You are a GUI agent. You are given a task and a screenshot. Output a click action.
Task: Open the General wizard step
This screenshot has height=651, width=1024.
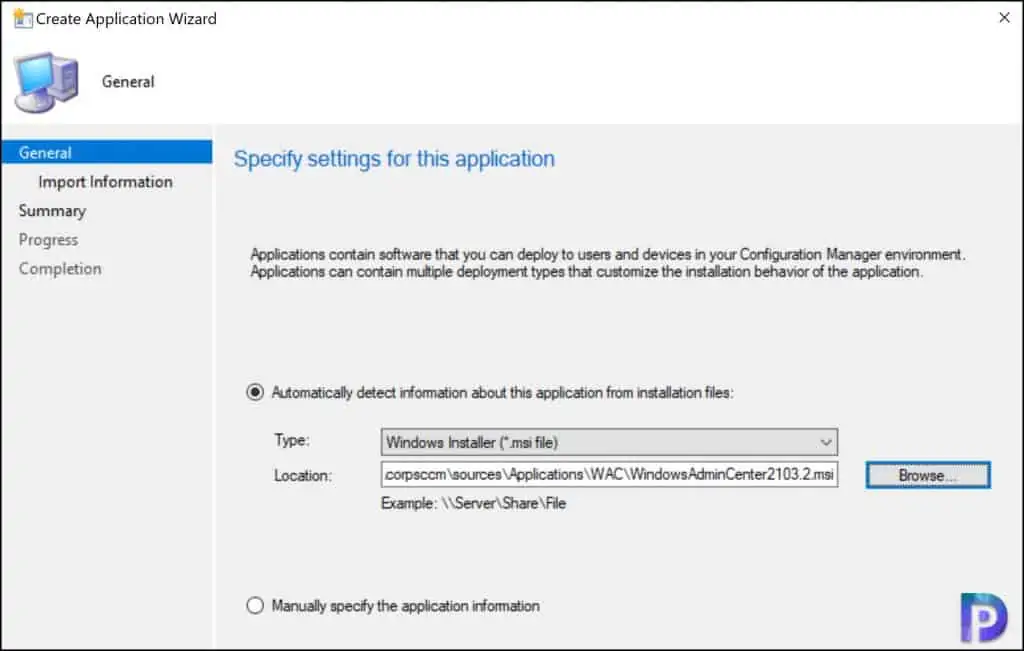[x=107, y=152]
